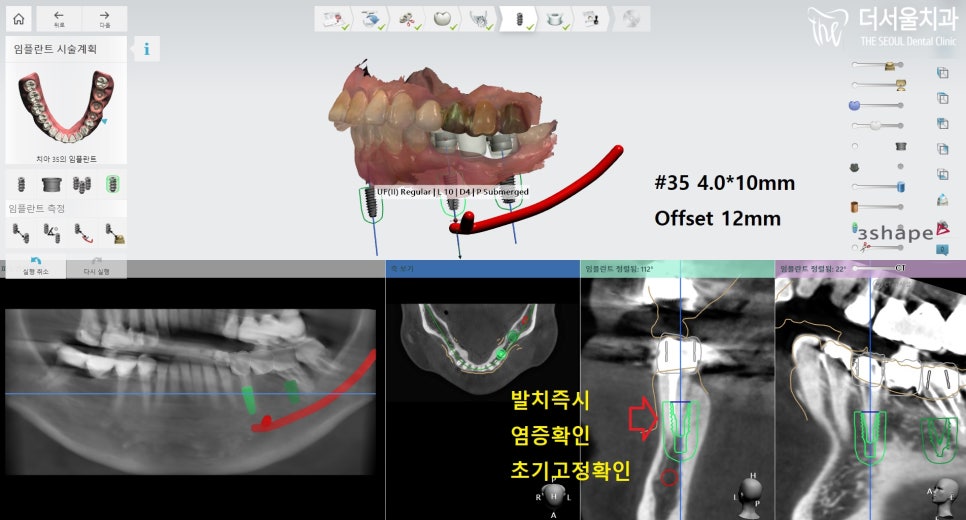The height and width of the screenshot is (520, 966).
Task: Adjust the blue jaw model visibility slider
Action: (855, 105)
